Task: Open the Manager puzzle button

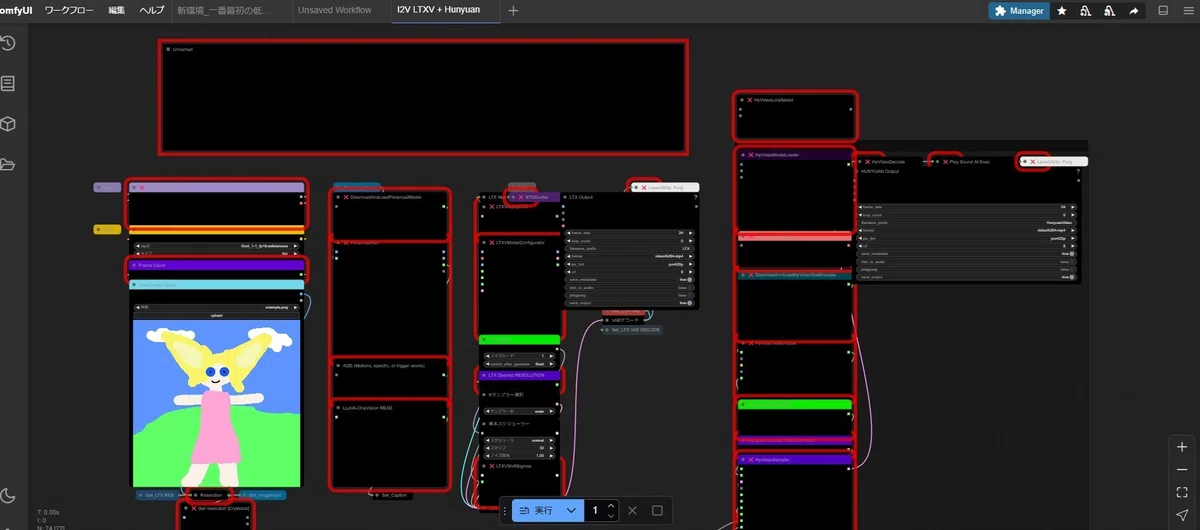Action: pyautogui.click(x=1017, y=10)
